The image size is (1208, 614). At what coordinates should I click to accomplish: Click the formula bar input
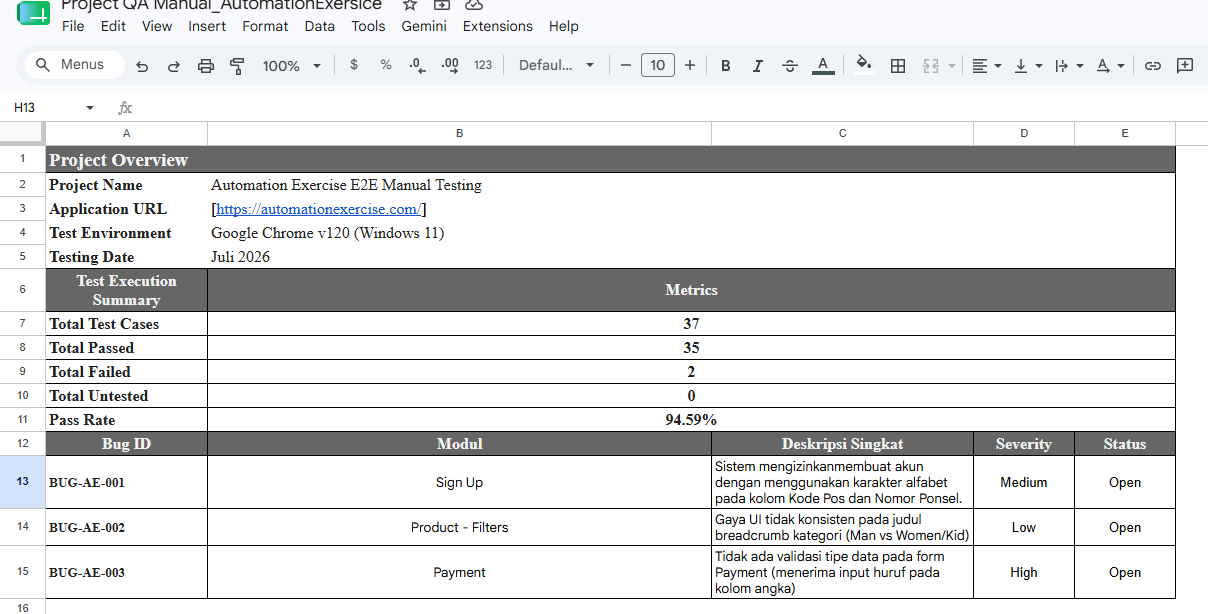(x=670, y=107)
